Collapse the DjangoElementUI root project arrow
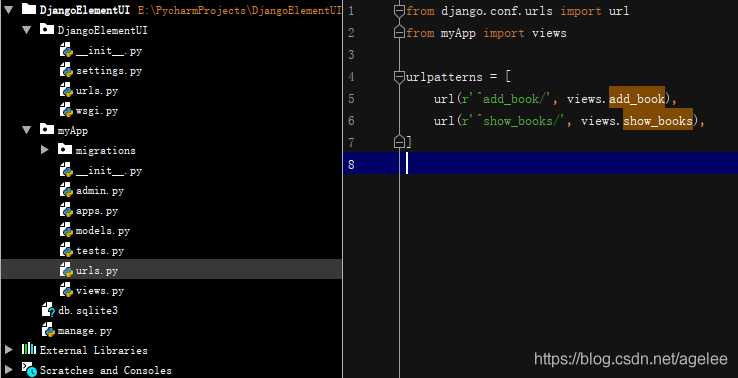The width and height of the screenshot is (738, 378). [8, 9]
